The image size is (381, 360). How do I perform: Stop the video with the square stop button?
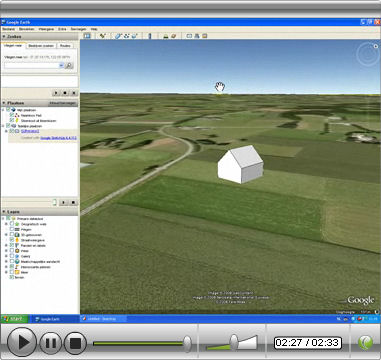[75, 343]
